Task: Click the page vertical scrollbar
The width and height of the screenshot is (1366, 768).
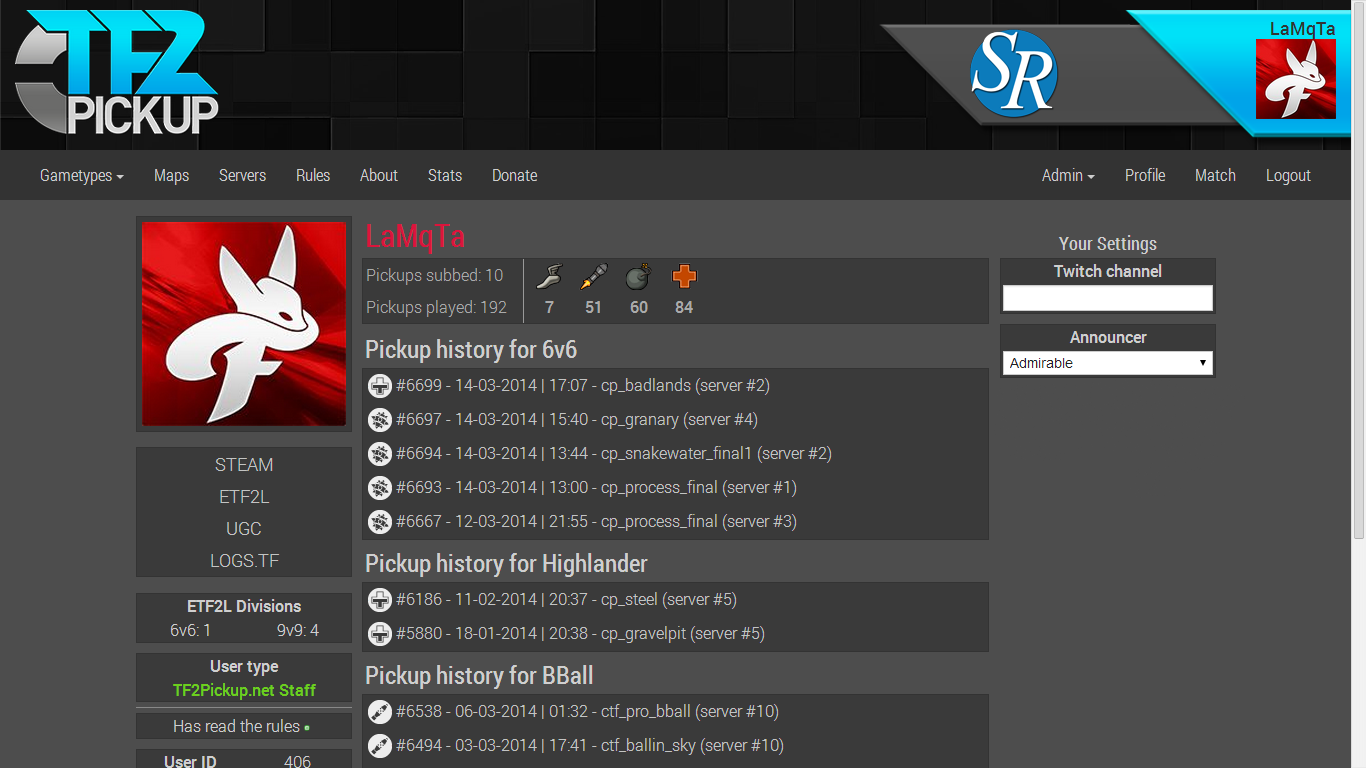Action: (x=1358, y=270)
